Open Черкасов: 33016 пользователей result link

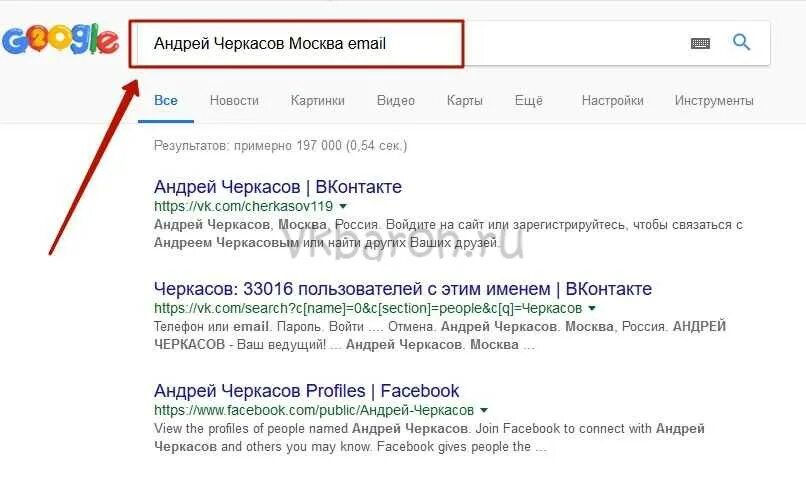coord(402,289)
